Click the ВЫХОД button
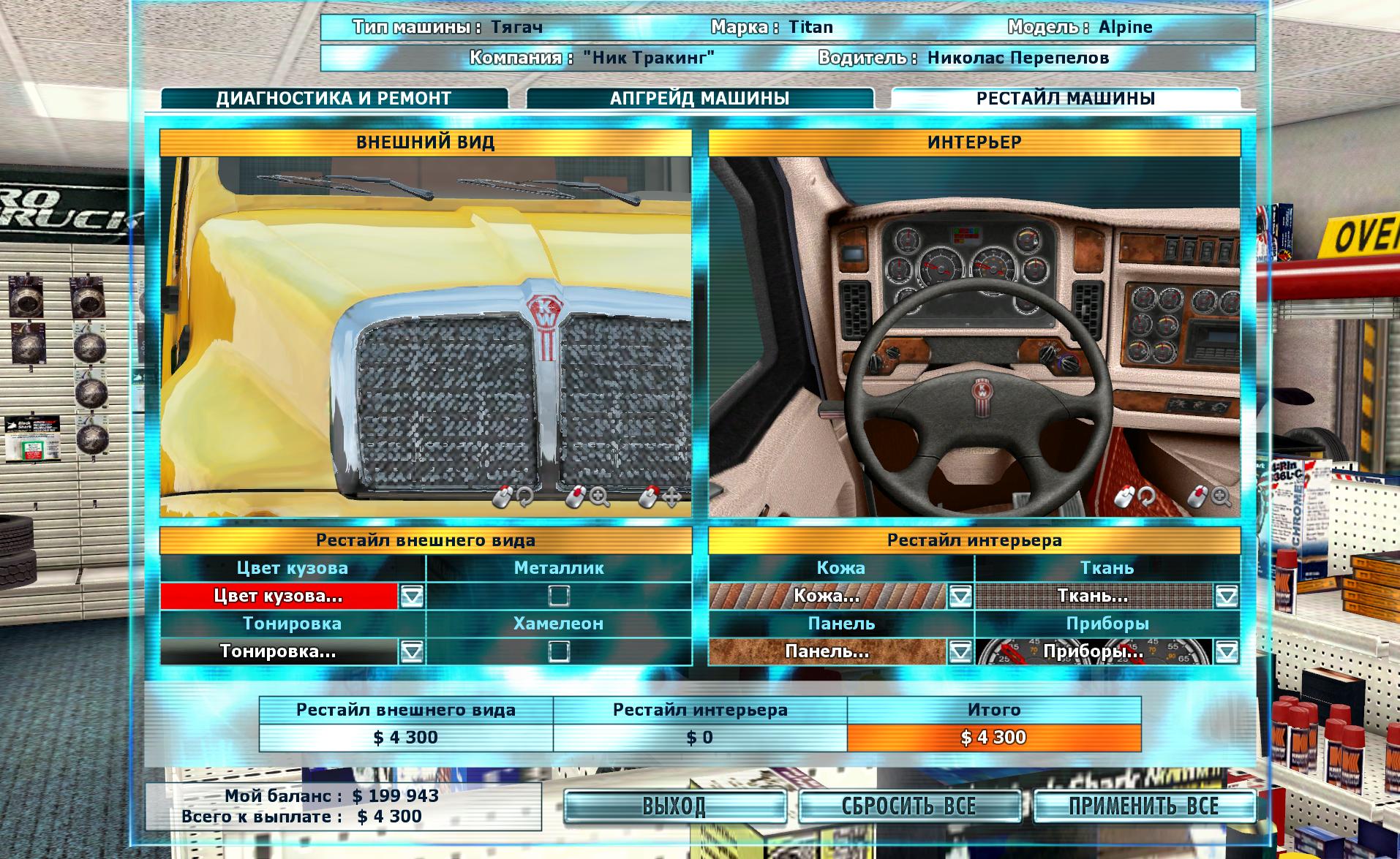Viewport: 1400px width, 859px height. 674,806
